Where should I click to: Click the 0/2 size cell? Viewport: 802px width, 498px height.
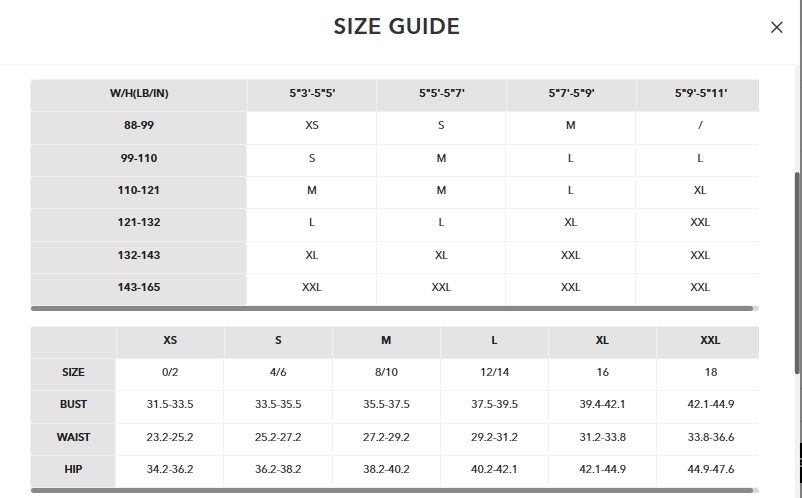pos(170,372)
